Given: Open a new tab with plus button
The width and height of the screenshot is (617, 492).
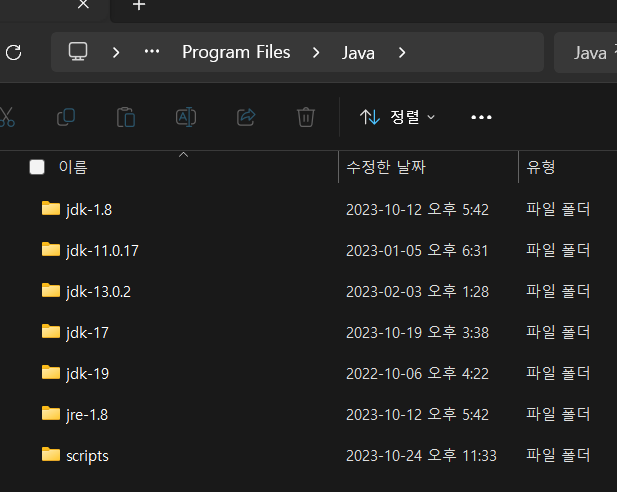Looking at the screenshot, I should 139,5.
